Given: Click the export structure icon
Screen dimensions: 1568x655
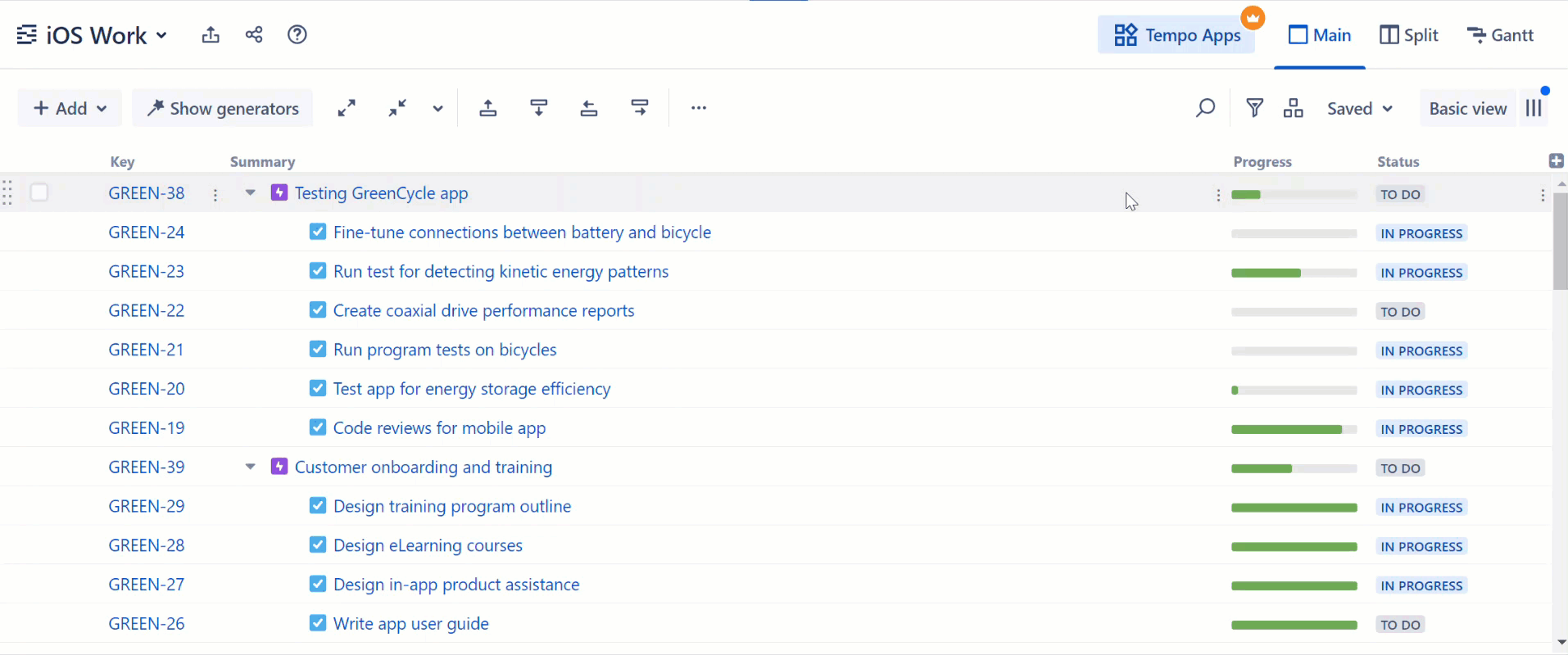Looking at the screenshot, I should (x=211, y=34).
